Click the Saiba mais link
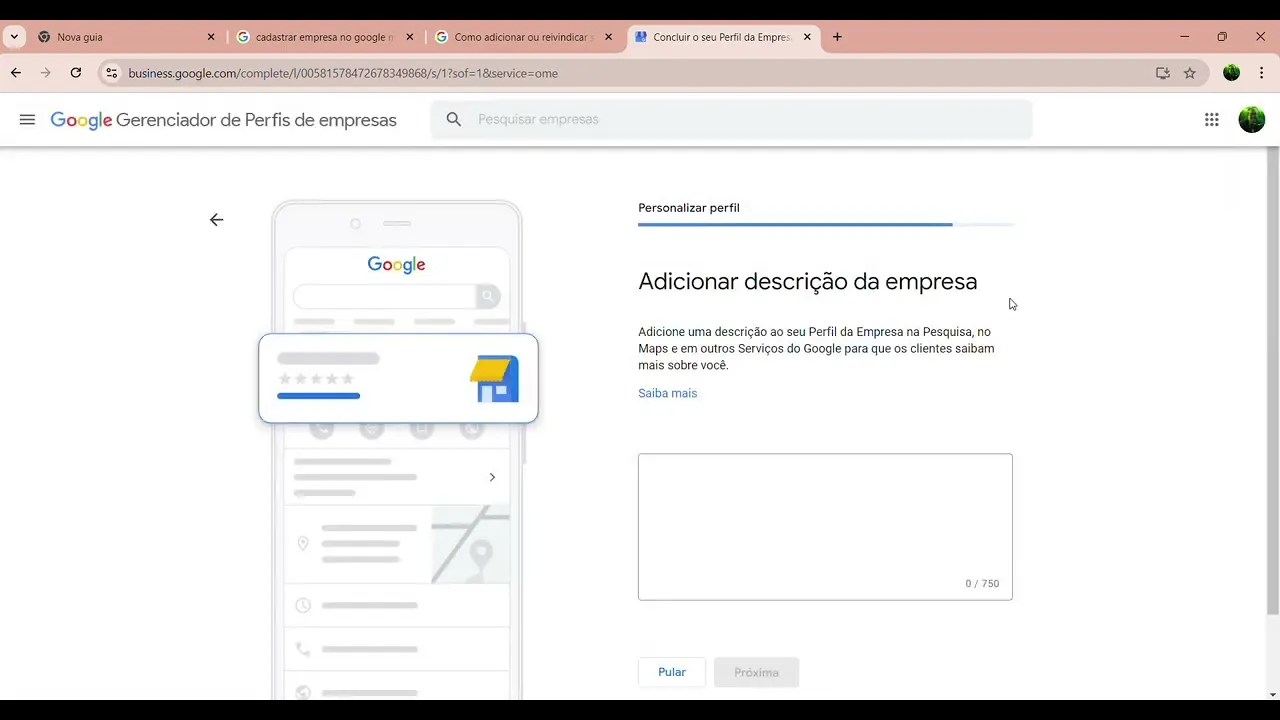Image resolution: width=1280 pixels, height=720 pixels. click(667, 393)
